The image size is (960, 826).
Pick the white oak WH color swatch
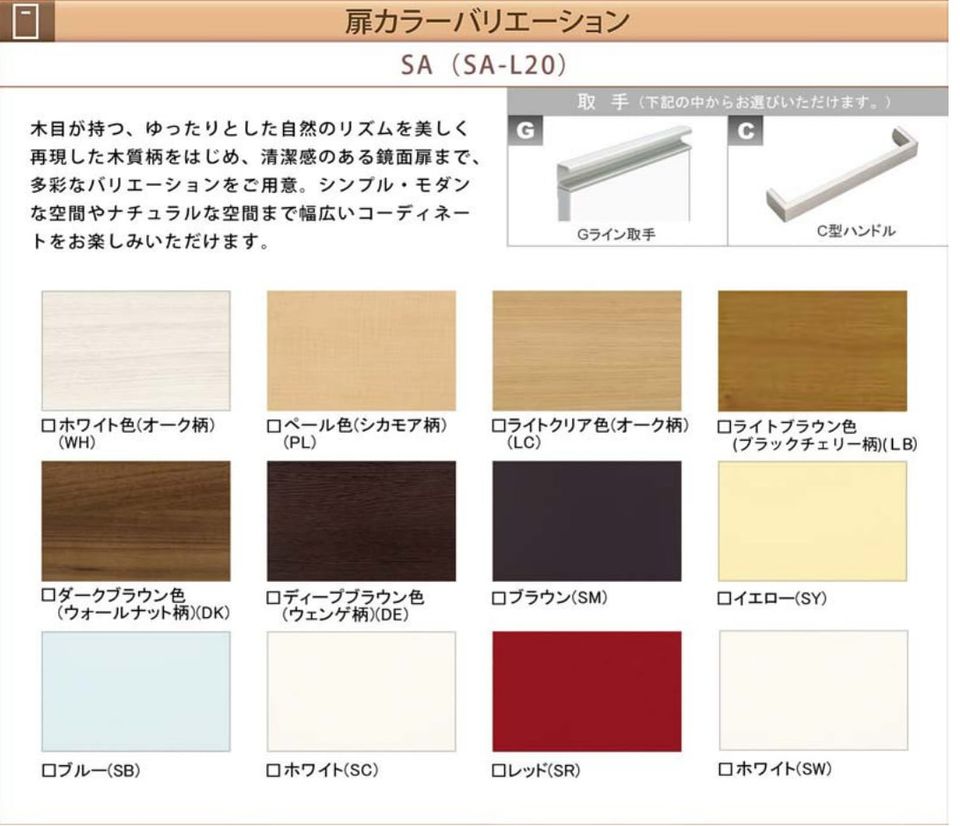point(136,351)
